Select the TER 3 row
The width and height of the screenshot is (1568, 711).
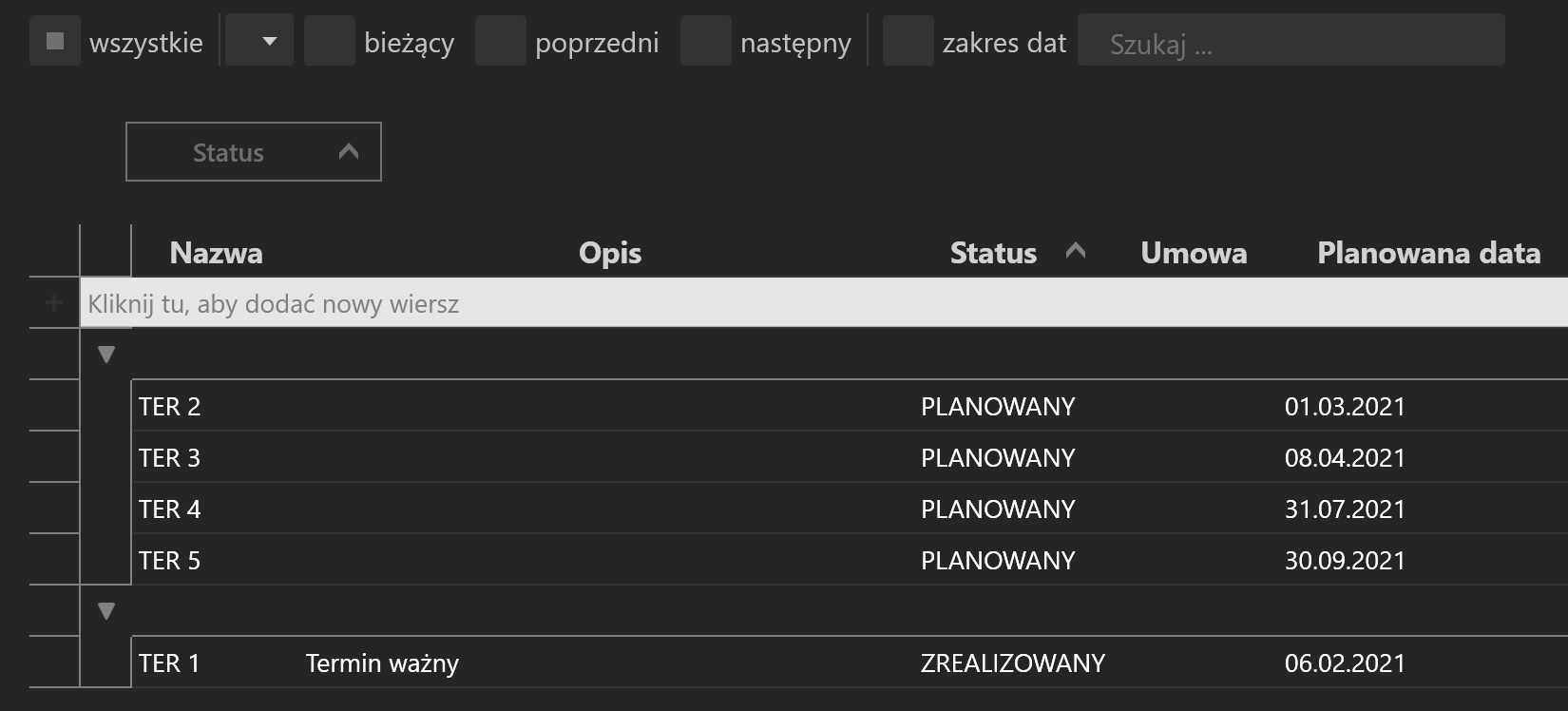[x=850, y=457]
